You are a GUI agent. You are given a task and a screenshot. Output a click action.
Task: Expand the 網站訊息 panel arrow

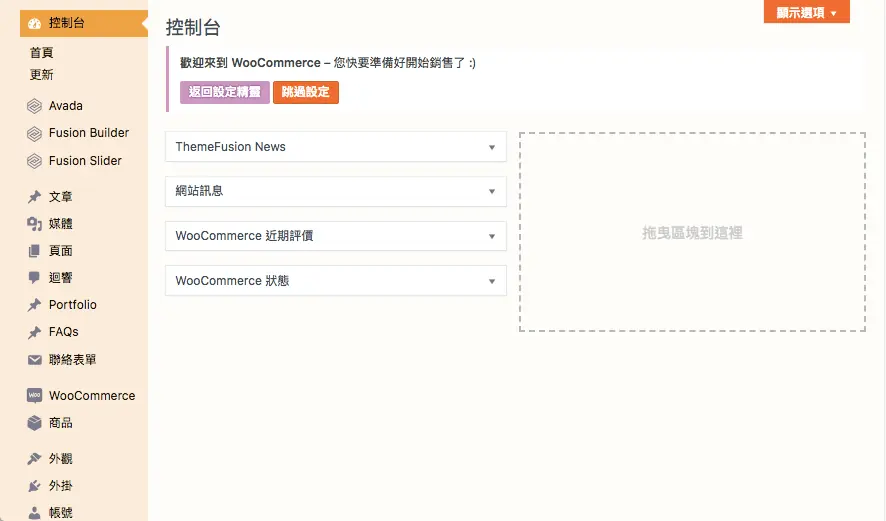492,192
